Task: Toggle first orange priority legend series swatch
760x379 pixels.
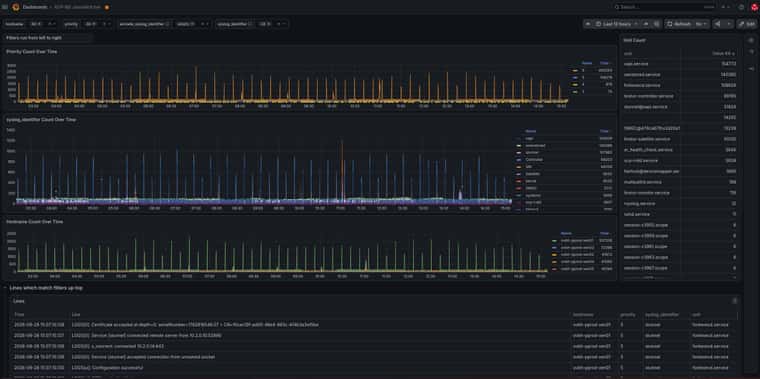Action: 575,70
